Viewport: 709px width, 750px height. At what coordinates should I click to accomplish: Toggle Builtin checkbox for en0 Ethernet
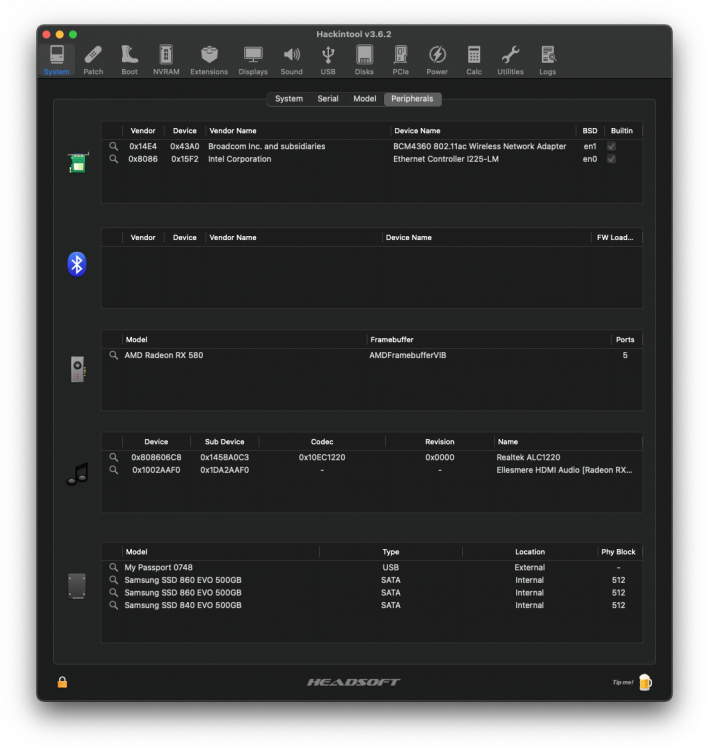[611, 159]
